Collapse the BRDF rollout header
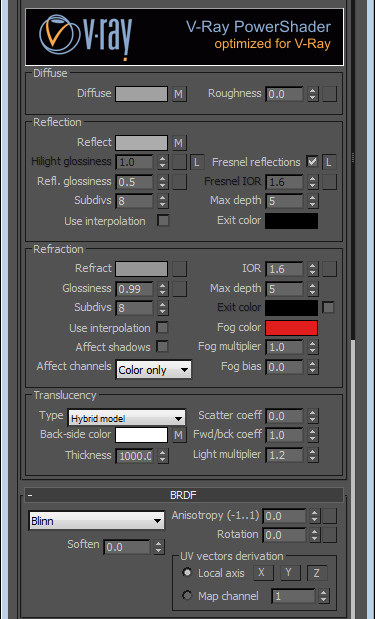Viewport: 375px width, 619px height. (x=184, y=495)
